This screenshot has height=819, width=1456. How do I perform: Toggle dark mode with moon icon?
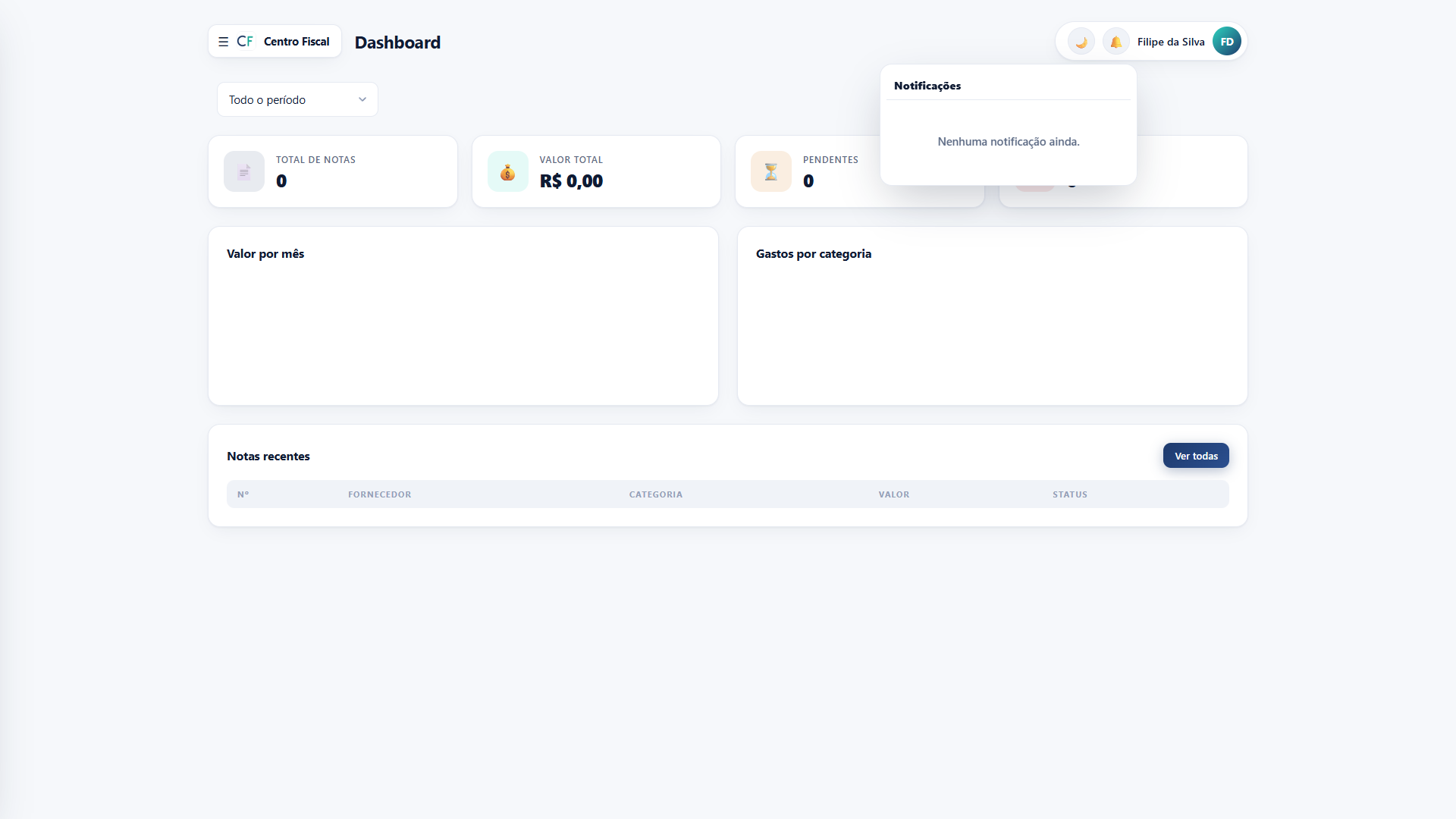[x=1081, y=42]
